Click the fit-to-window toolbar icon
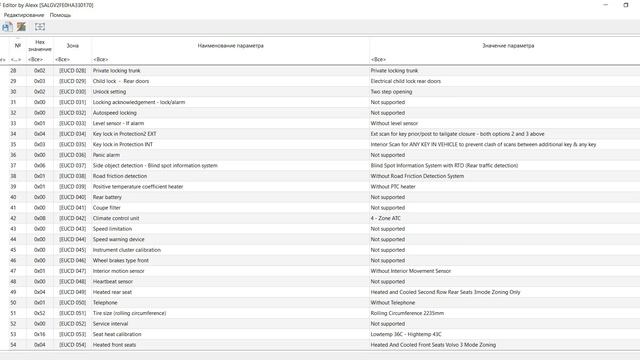640x360 pixels. [x=40, y=27]
